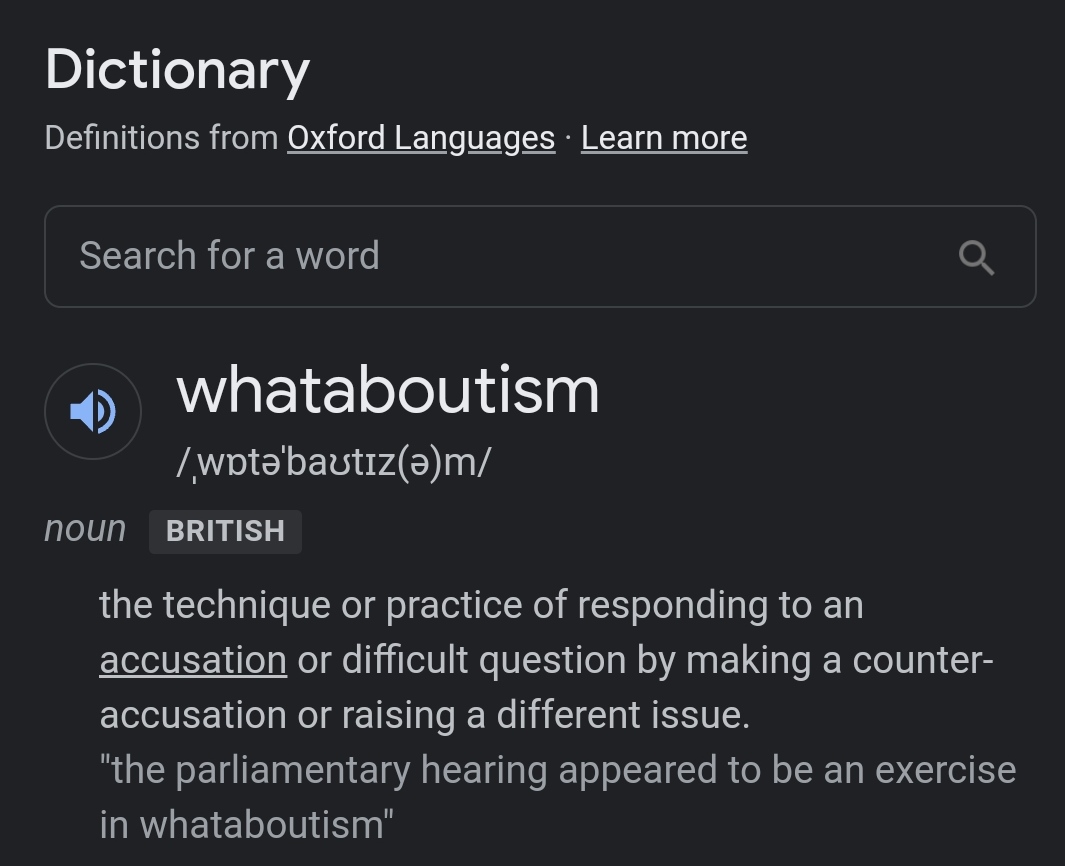1065x866 pixels.
Task: Click the BRITISH region label
Action: (x=225, y=531)
